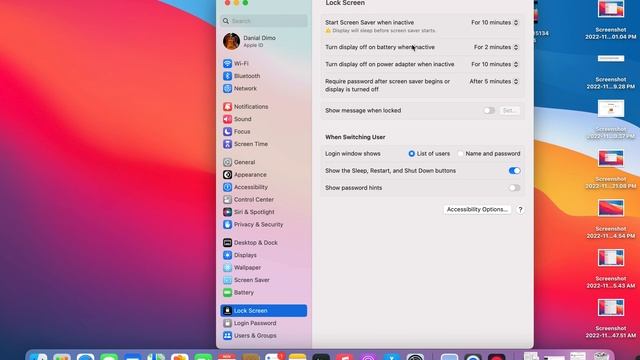Image resolution: width=640 pixels, height=360 pixels.
Task: Open Start Screen Saver when inactive dropdown
Action: coord(495,22)
